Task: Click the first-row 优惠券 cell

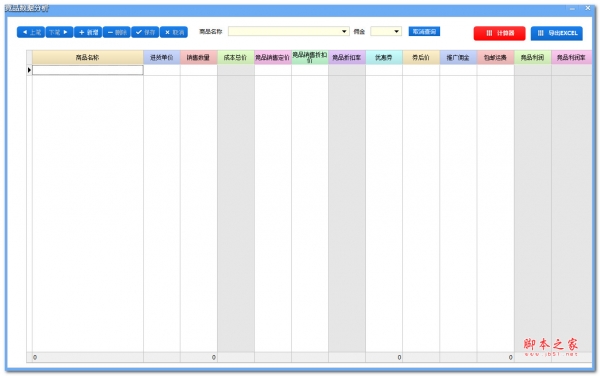Action: [384, 70]
